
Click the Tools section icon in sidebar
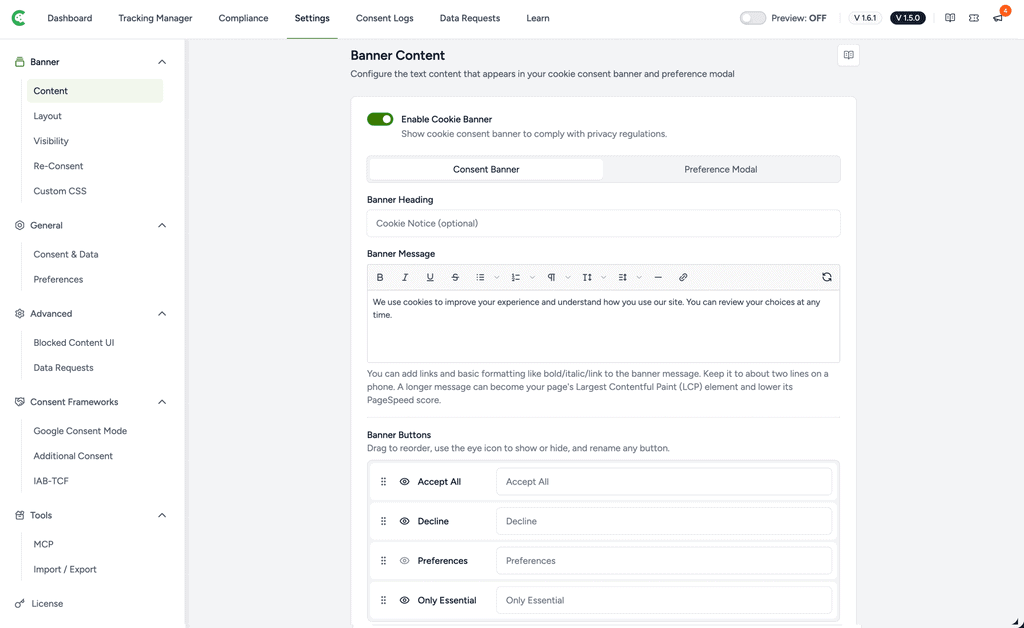[20, 516]
